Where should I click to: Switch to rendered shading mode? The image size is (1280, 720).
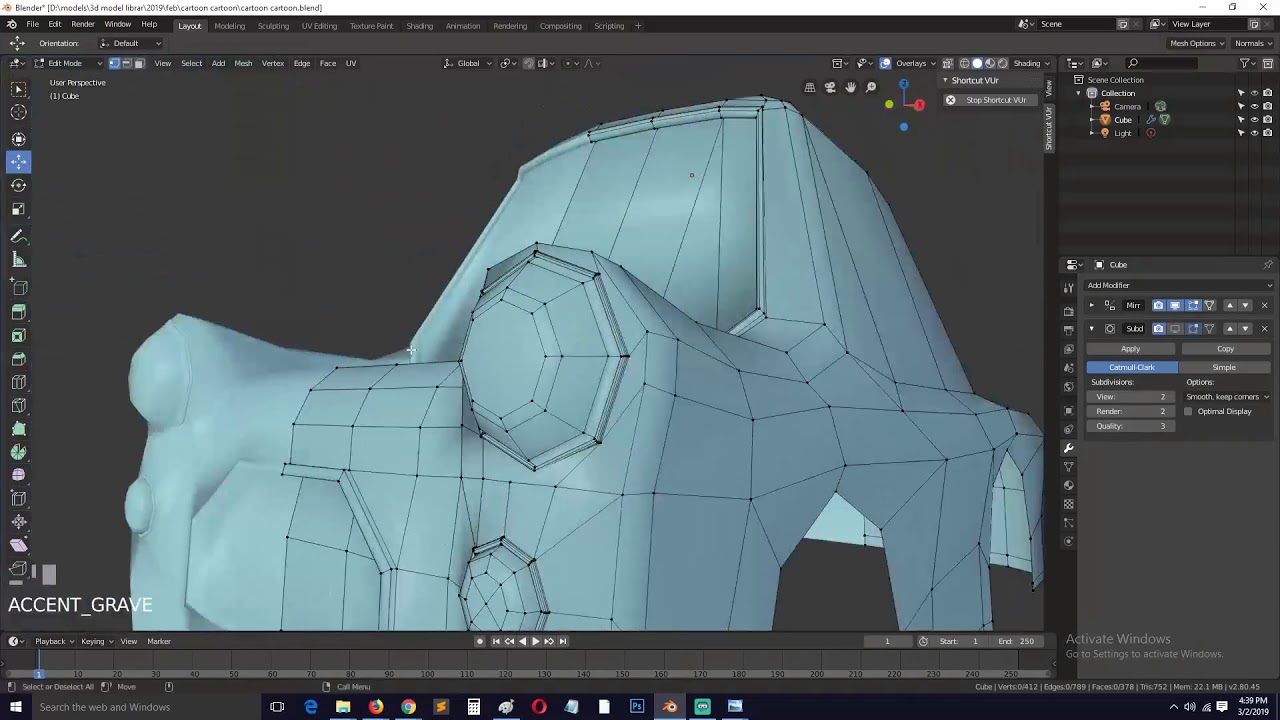coord(1003,63)
